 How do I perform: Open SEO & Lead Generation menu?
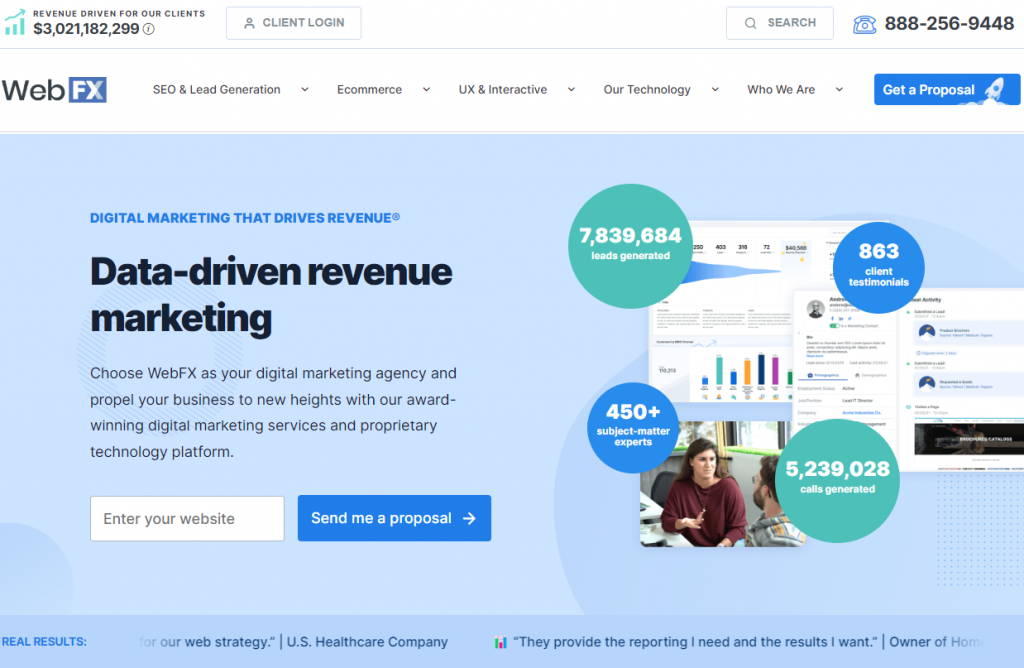coord(217,89)
